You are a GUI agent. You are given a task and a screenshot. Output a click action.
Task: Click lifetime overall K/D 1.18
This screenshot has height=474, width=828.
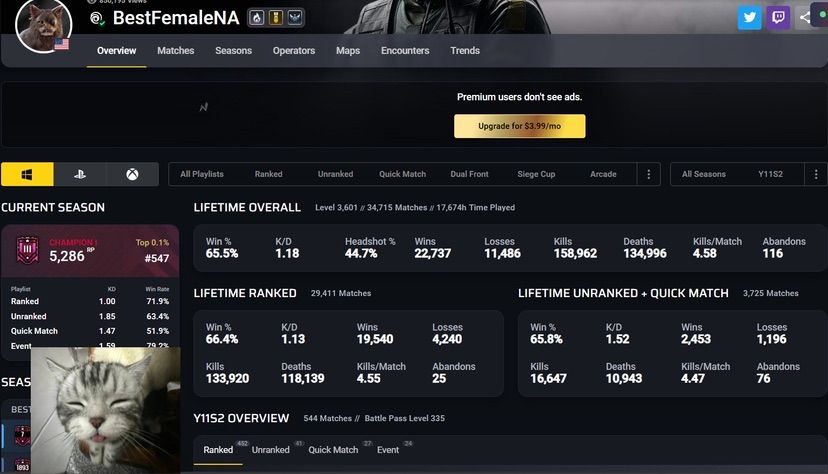287,248
